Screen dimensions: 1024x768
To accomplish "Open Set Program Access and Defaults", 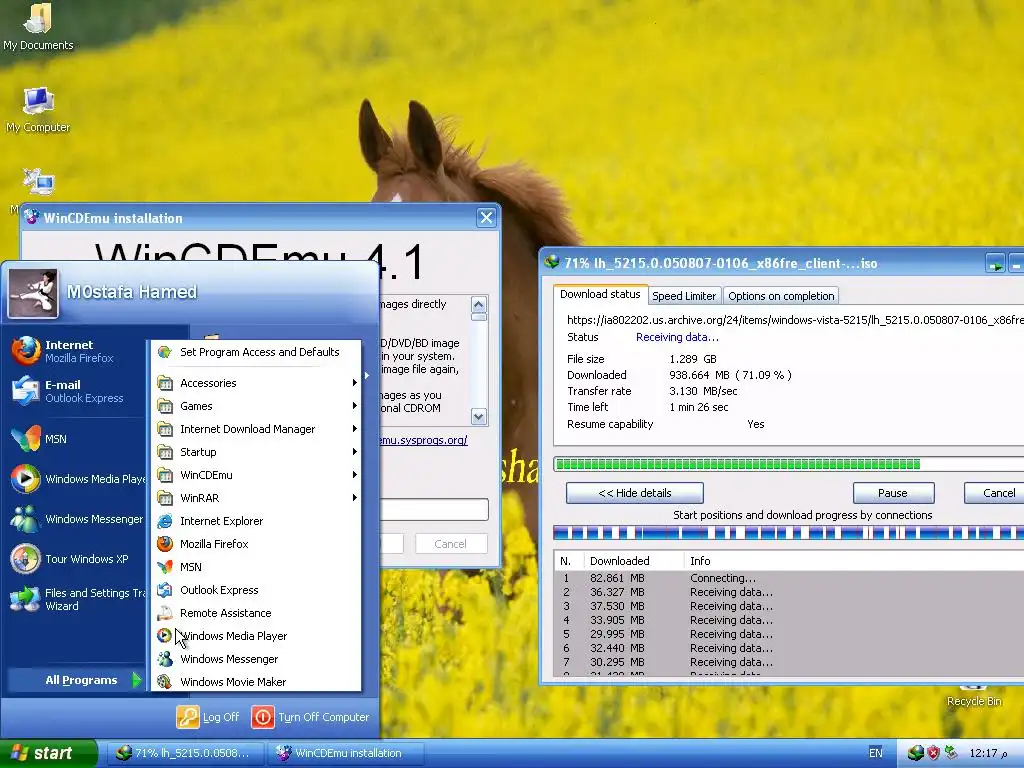I will (x=256, y=352).
